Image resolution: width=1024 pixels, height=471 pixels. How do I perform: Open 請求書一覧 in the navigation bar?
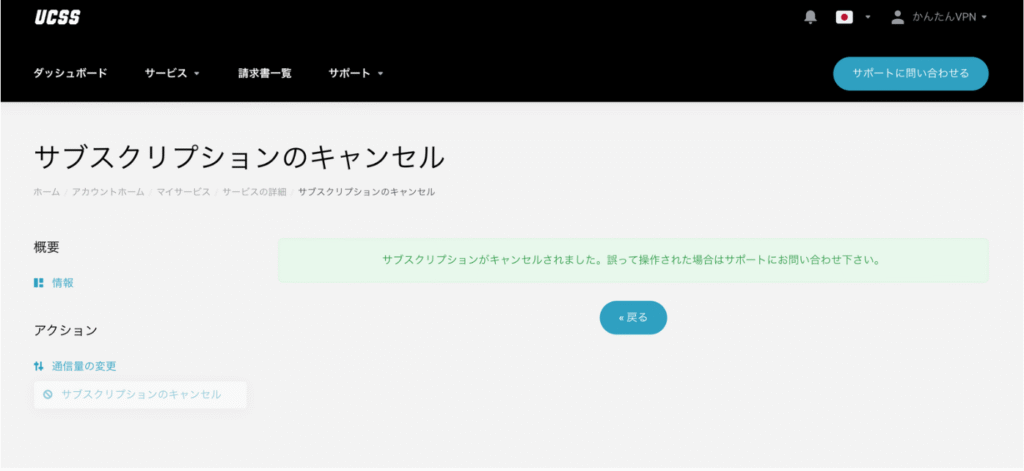pos(265,73)
